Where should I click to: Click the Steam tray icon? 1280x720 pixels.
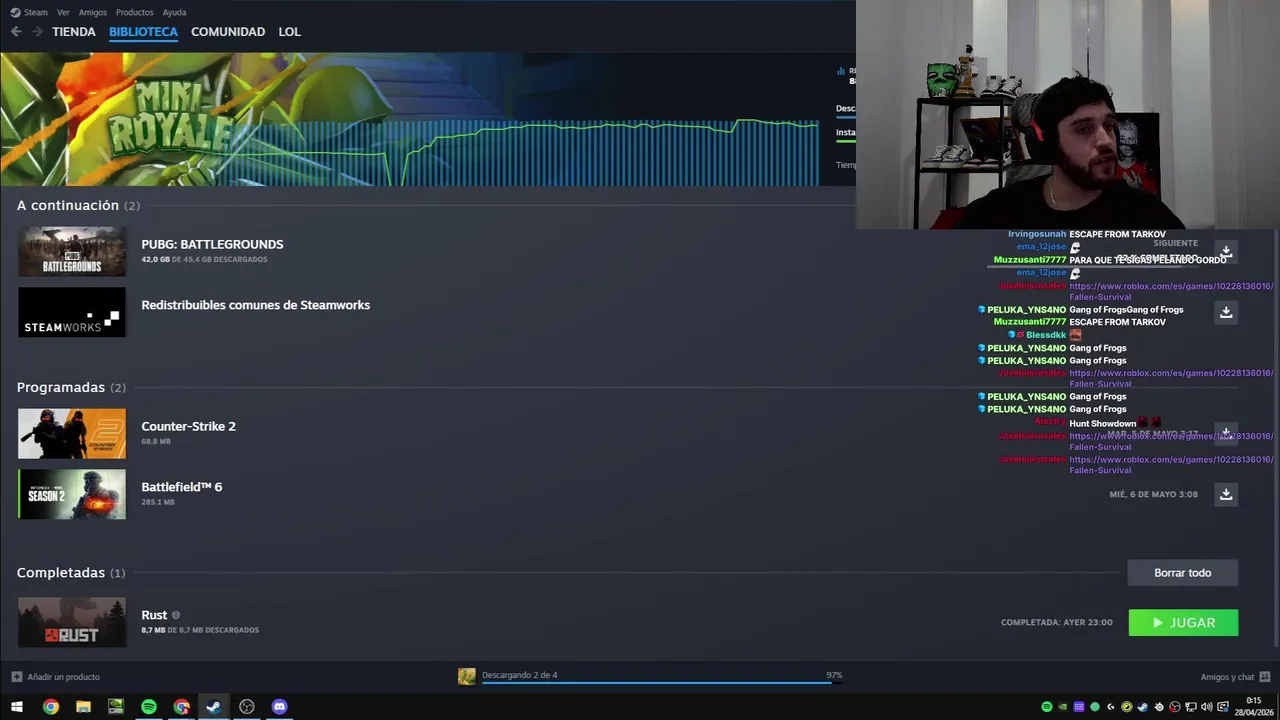(x=1143, y=707)
